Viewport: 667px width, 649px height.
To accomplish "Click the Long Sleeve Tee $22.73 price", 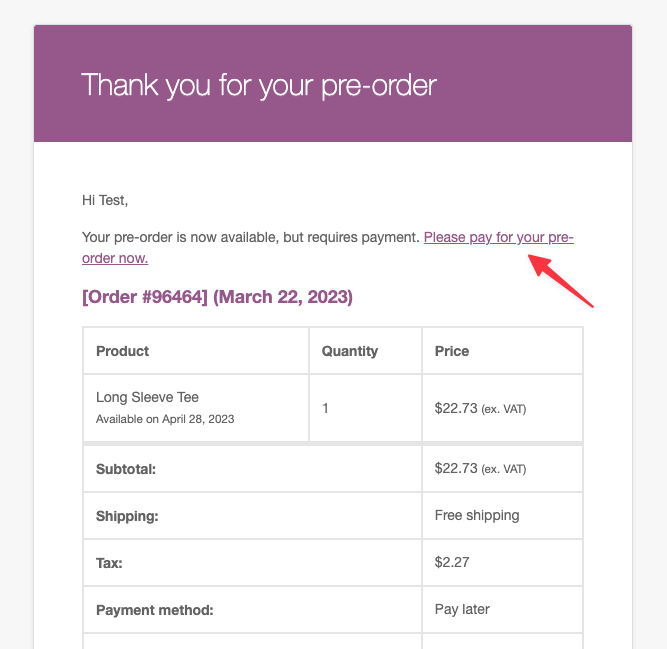I will [x=456, y=408].
